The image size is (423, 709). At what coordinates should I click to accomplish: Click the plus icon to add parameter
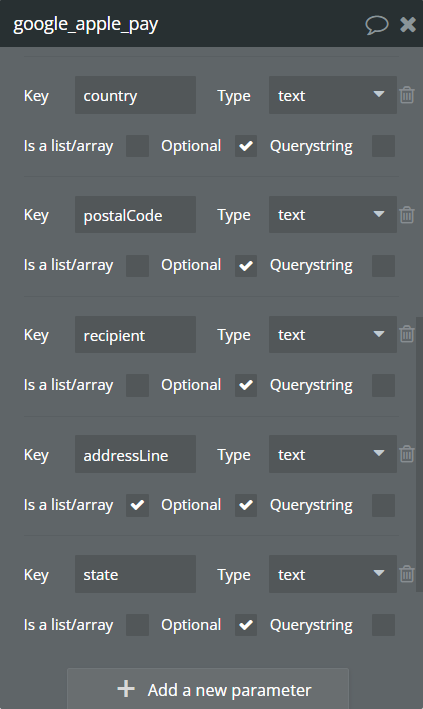coord(126,689)
